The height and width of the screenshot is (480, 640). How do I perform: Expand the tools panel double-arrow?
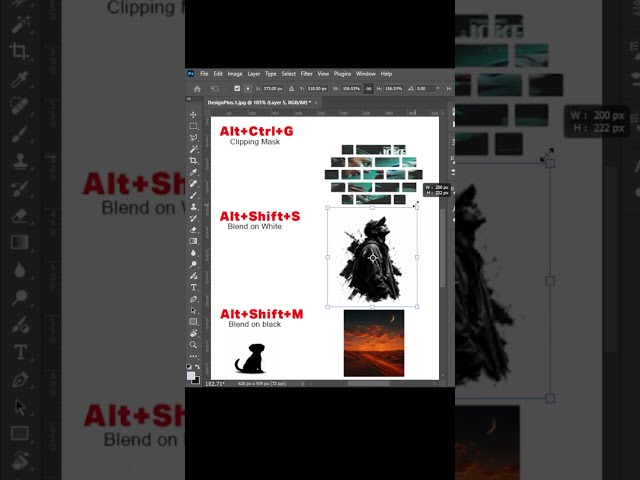[189, 99]
